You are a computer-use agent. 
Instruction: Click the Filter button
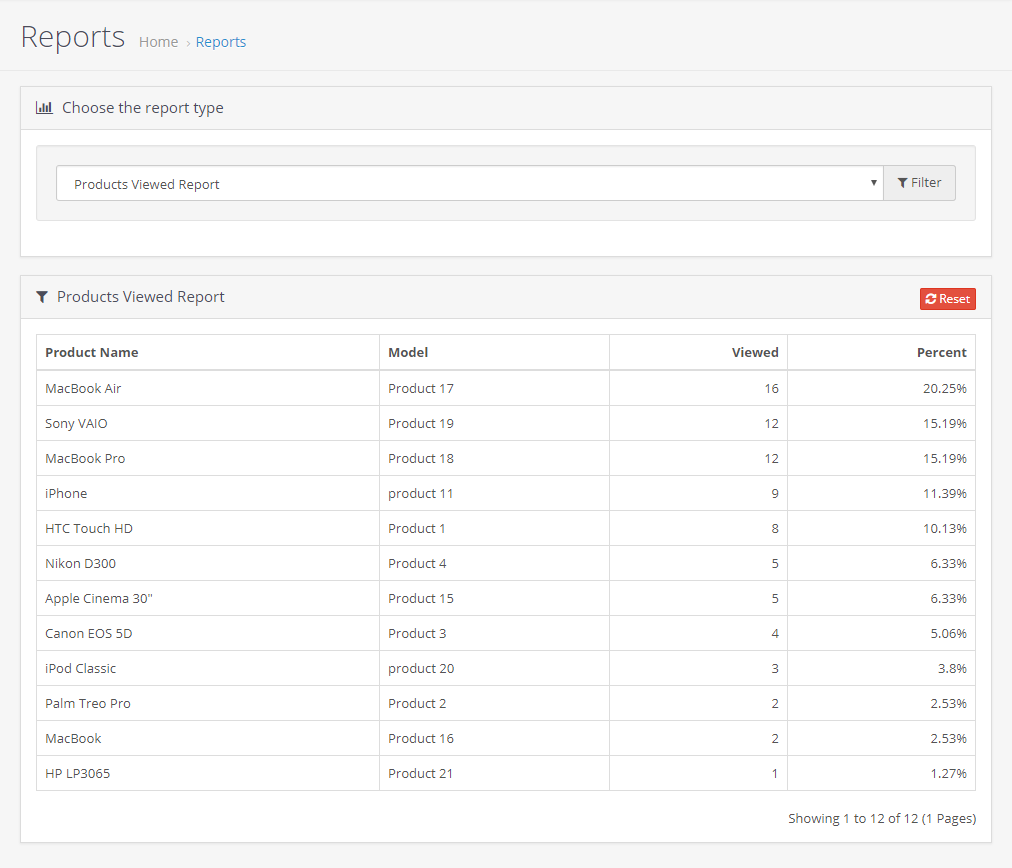click(x=919, y=183)
